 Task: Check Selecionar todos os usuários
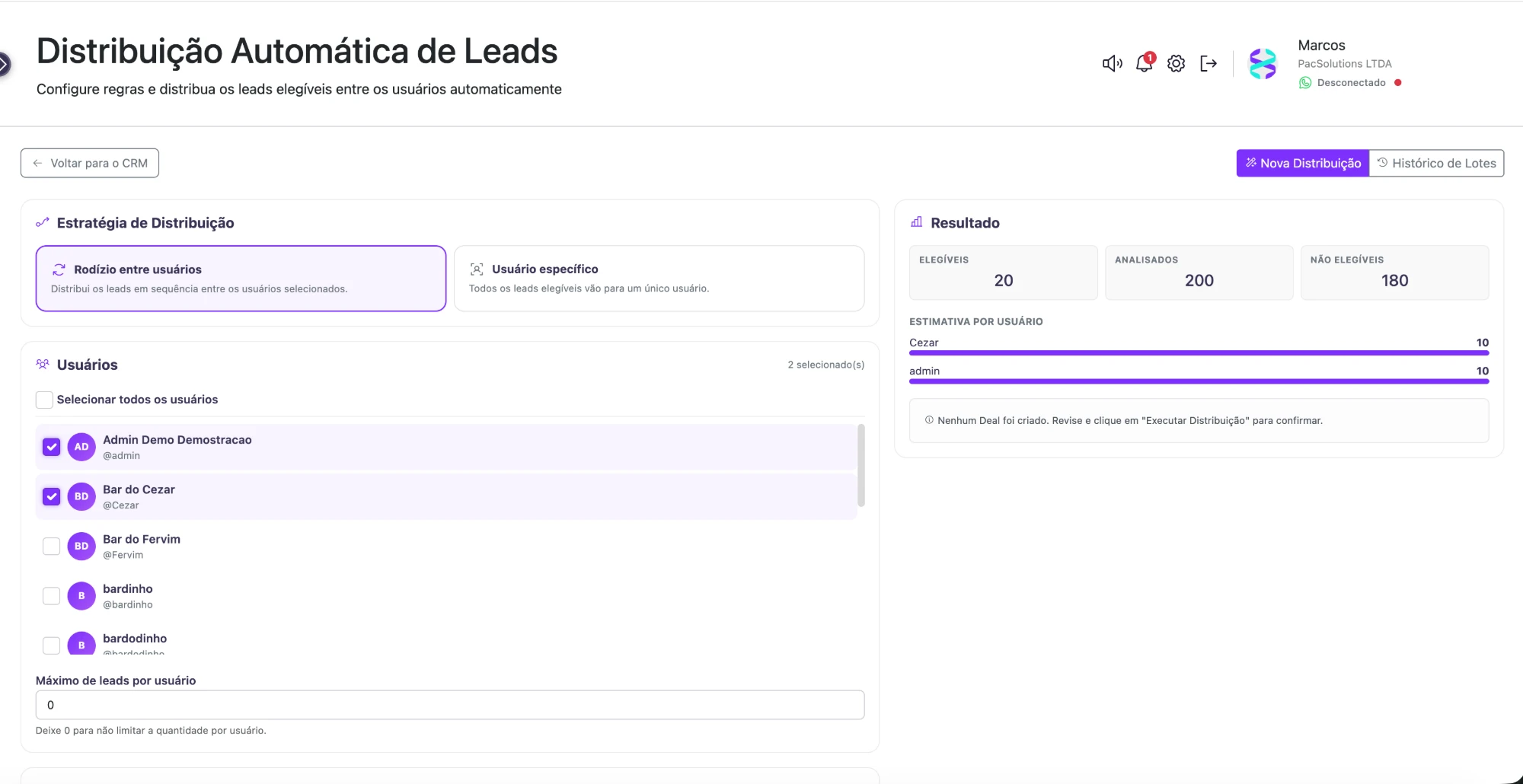pyautogui.click(x=44, y=400)
